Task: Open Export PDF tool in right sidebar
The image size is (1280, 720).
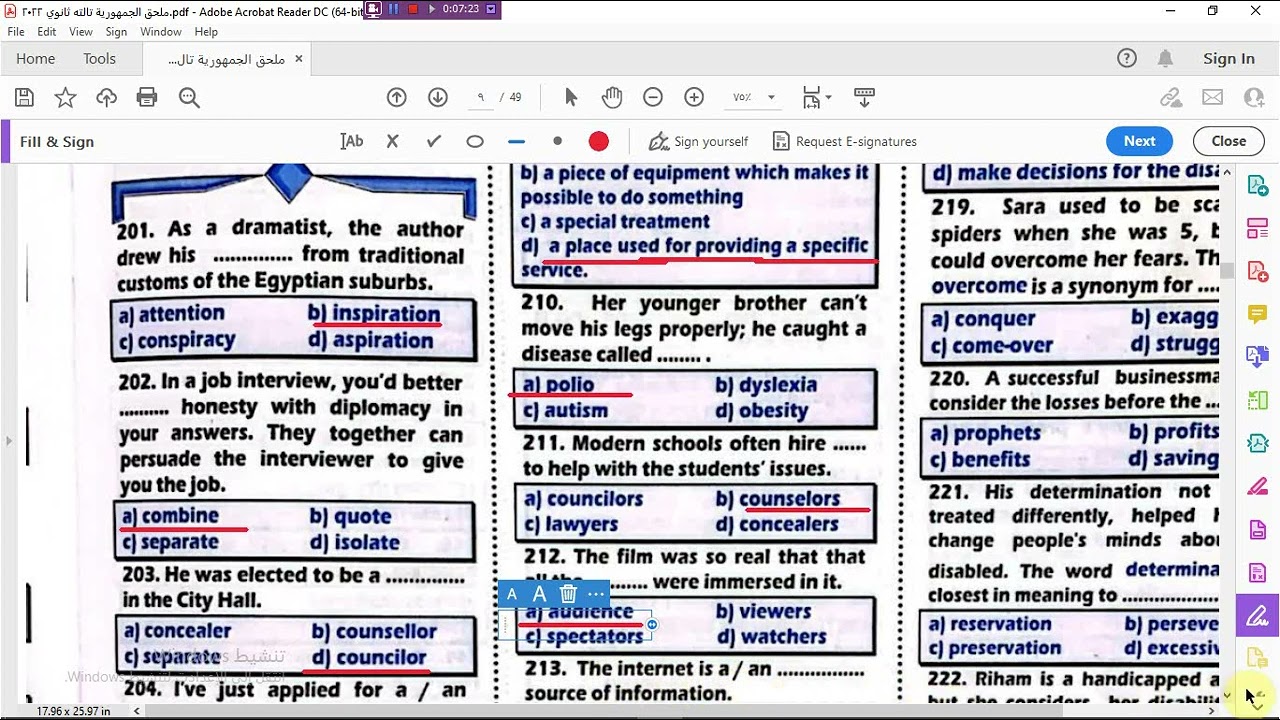Action: pyautogui.click(x=1257, y=185)
